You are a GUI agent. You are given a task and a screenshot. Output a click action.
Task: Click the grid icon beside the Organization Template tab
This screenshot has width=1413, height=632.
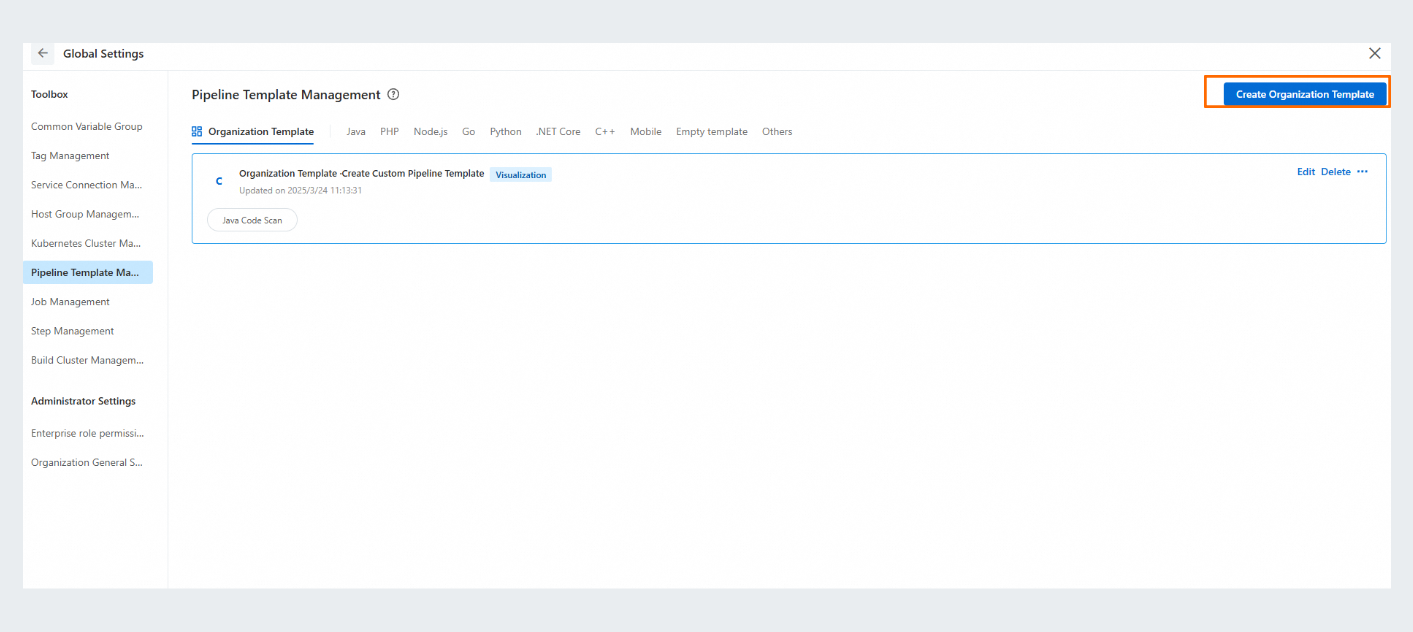(x=197, y=131)
